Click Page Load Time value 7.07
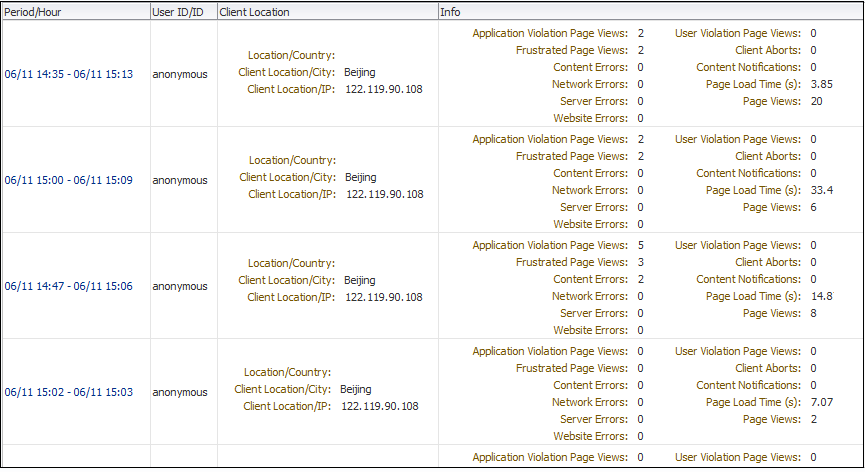 point(821,402)
